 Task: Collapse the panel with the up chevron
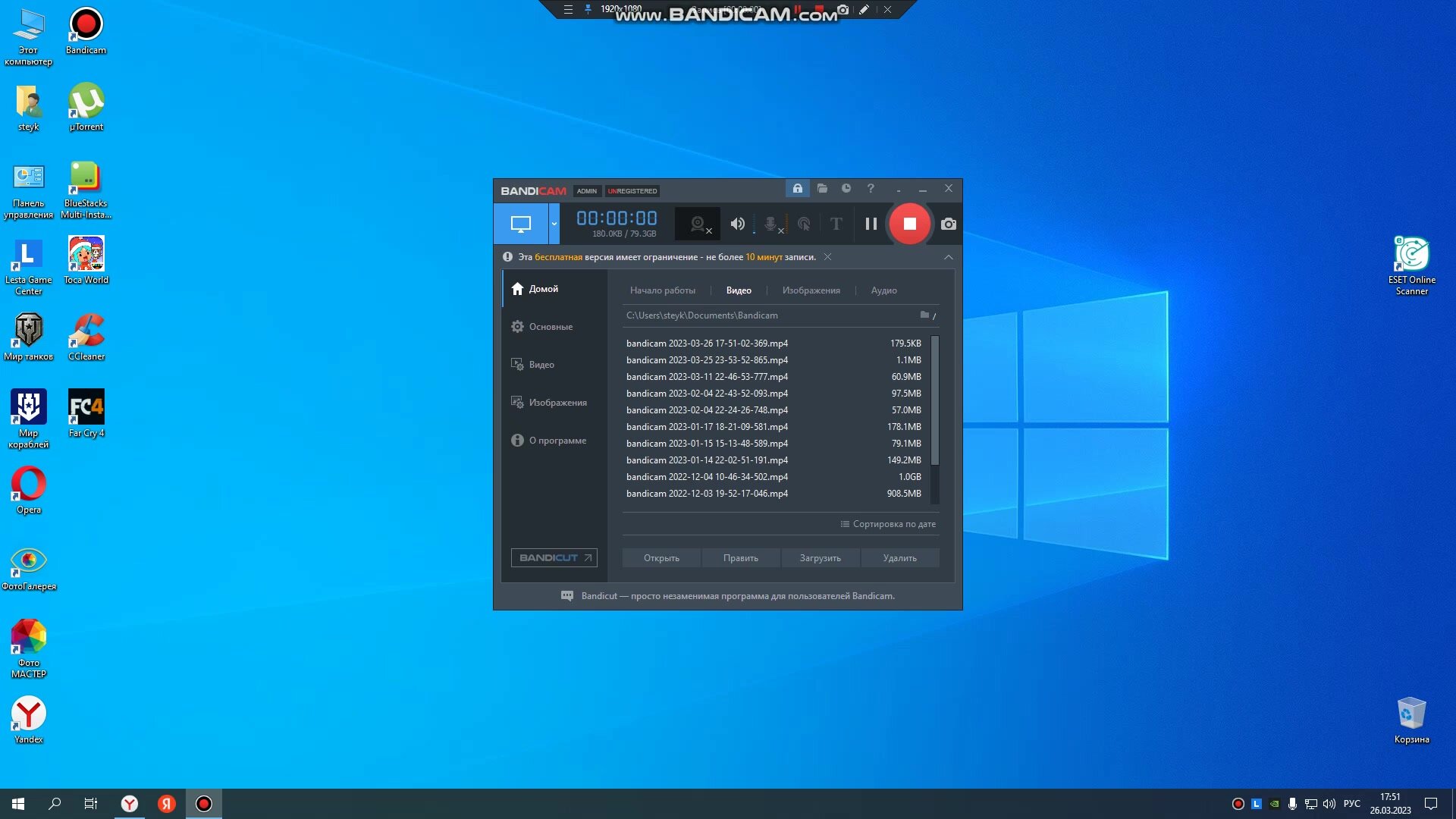tap(948, 257)
